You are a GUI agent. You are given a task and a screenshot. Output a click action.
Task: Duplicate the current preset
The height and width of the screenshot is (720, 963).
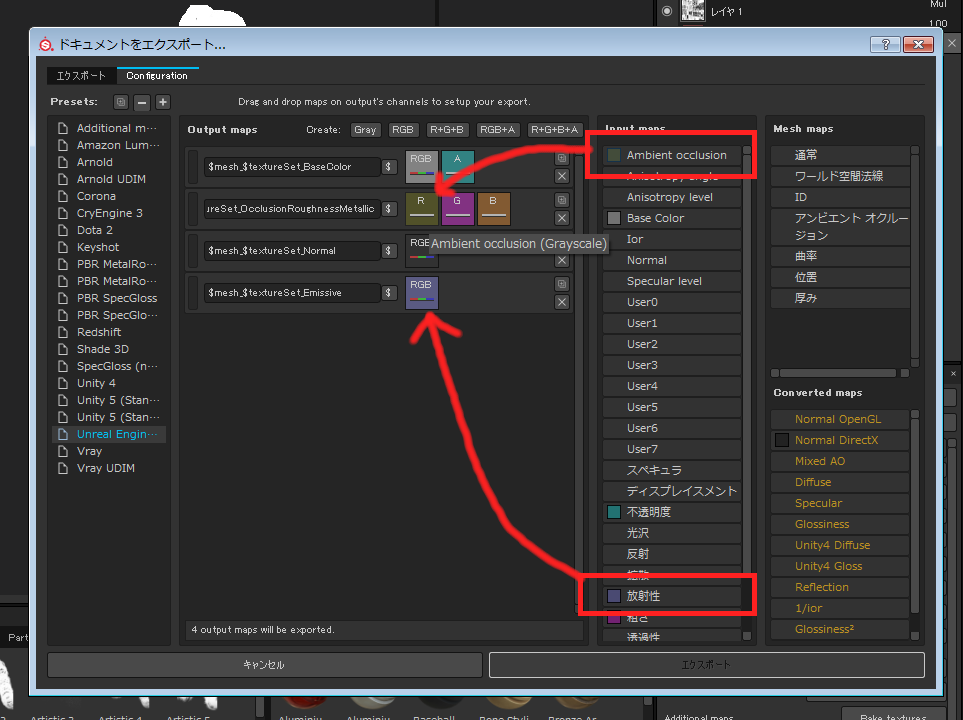click(x=119, y=101)
